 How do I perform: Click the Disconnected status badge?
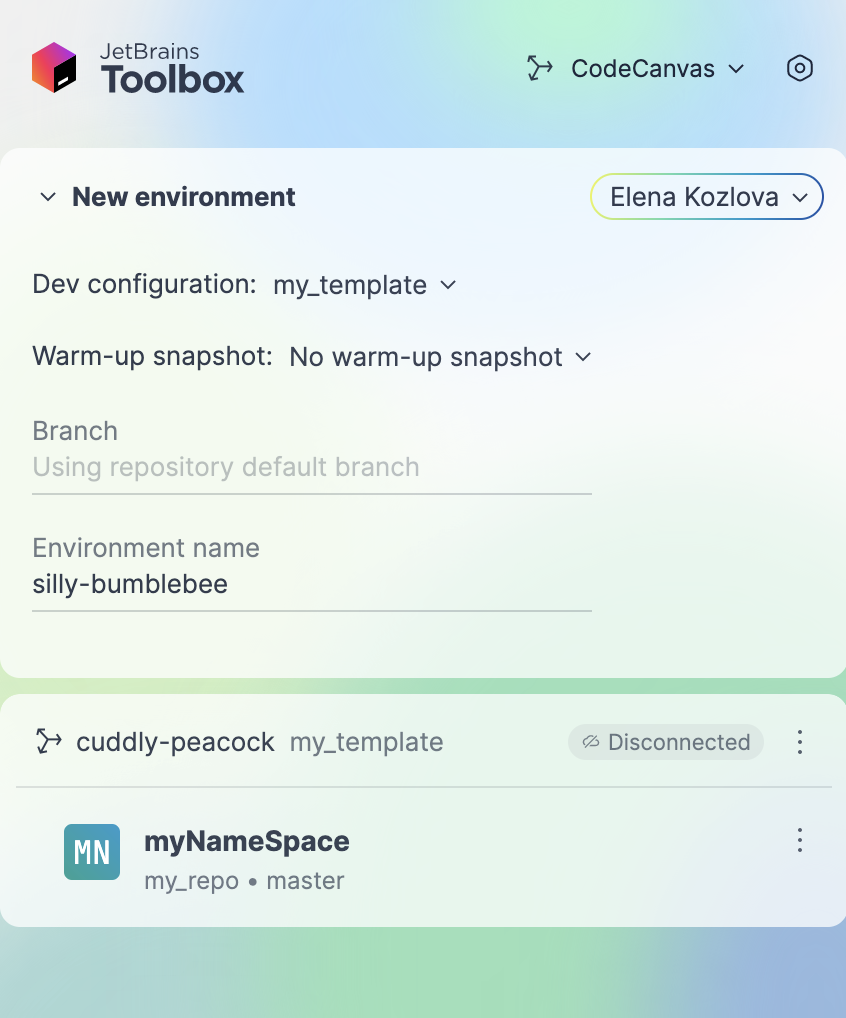click(x=665, y=742)
